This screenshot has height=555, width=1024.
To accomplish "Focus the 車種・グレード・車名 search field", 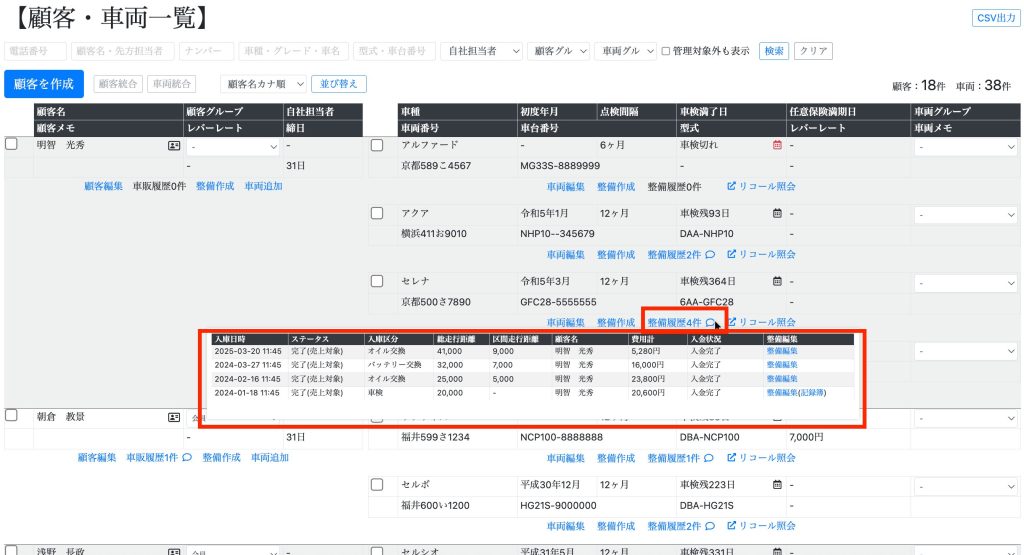I will click(293, 51).
